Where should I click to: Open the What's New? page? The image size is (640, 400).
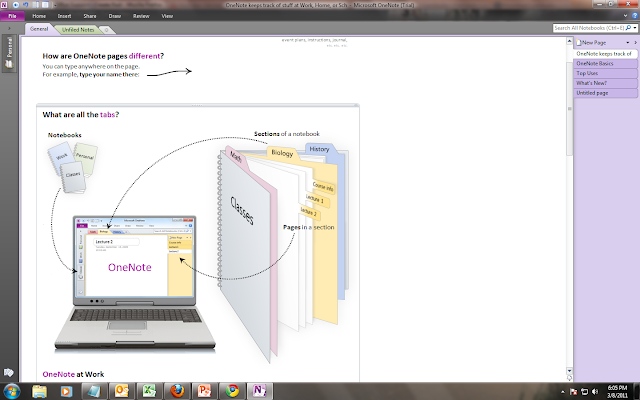coord(605,83)
